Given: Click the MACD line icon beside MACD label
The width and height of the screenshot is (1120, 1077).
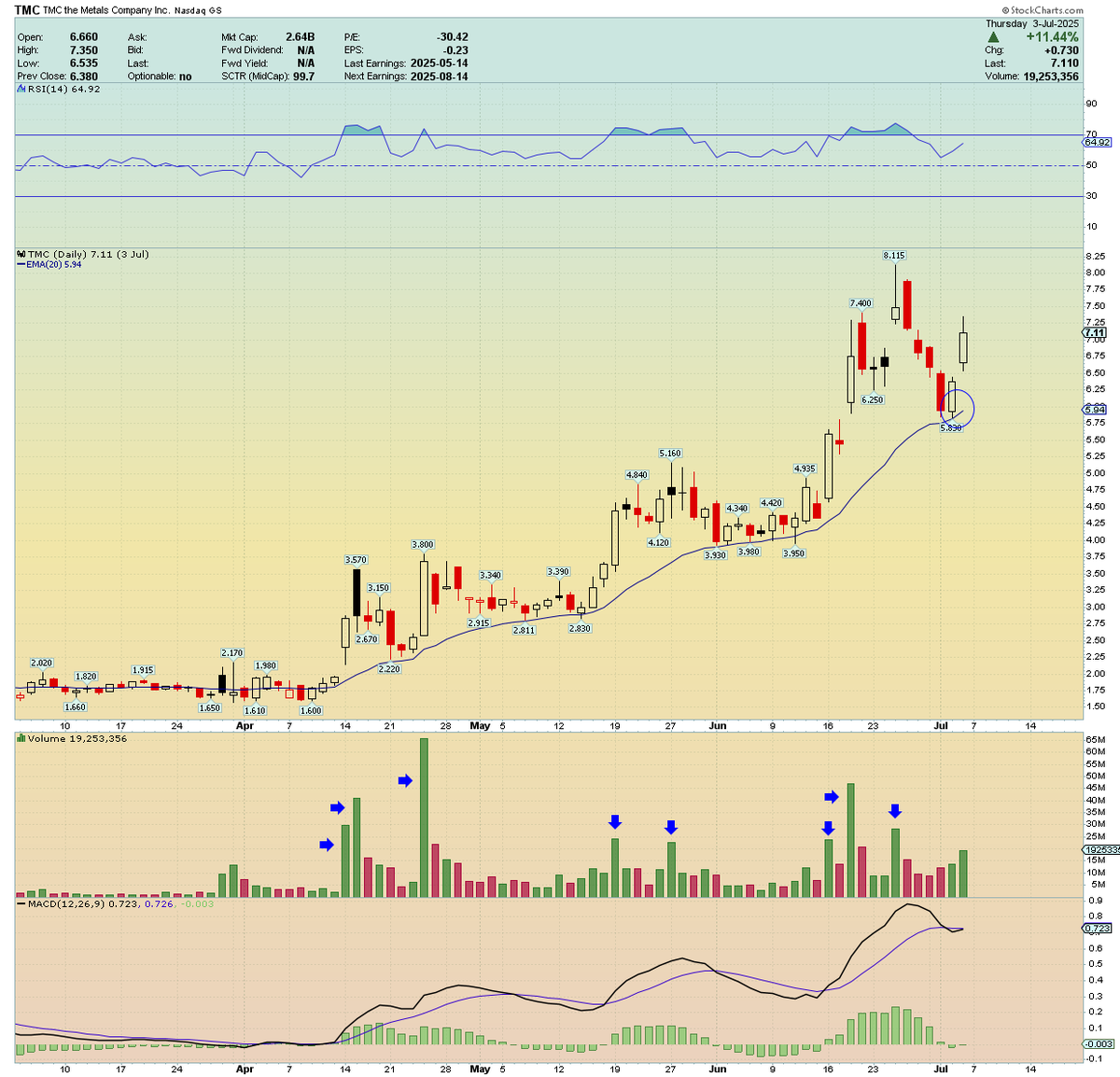Looking at the screenshot, I should click(x=21, y=903).
